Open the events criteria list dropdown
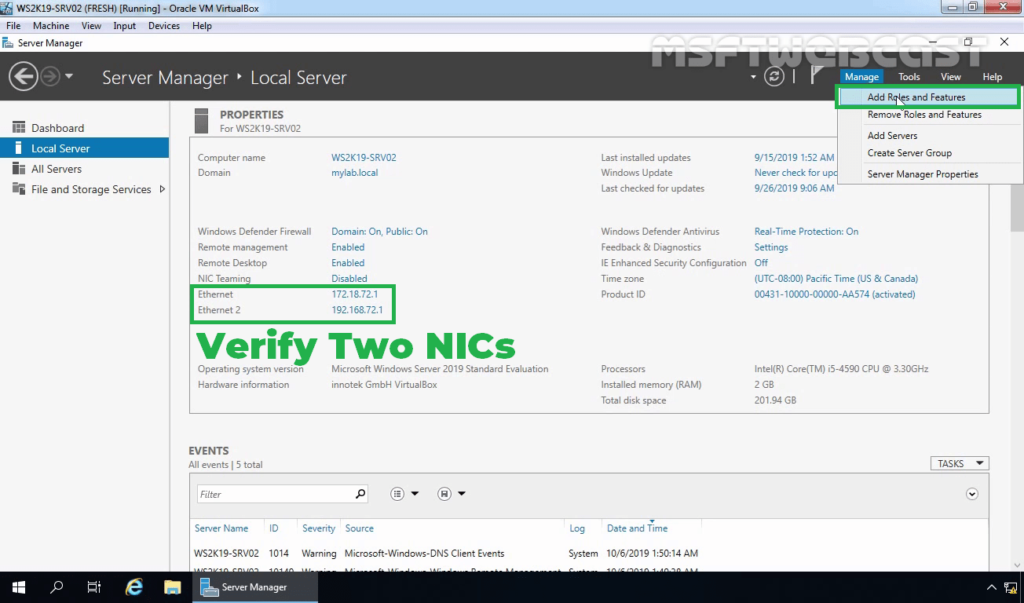 tap(404, 494)
